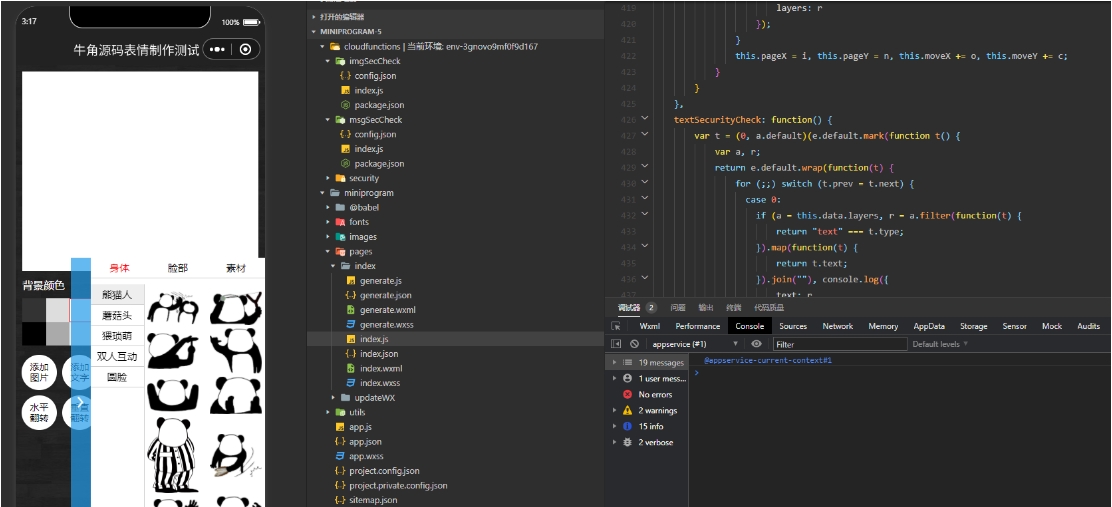
Task: Open the mini program capsule three-dots menu
Action: click(218, 50)
